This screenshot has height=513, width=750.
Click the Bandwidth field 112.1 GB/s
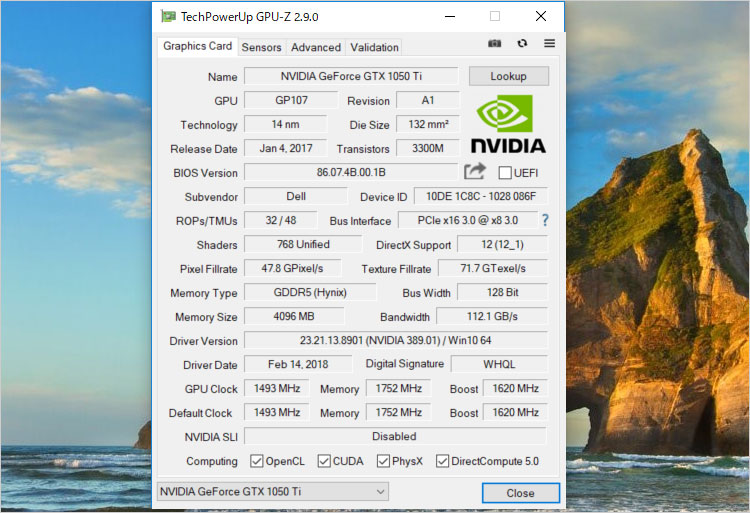pyautogui.click(x=492, y=316)
